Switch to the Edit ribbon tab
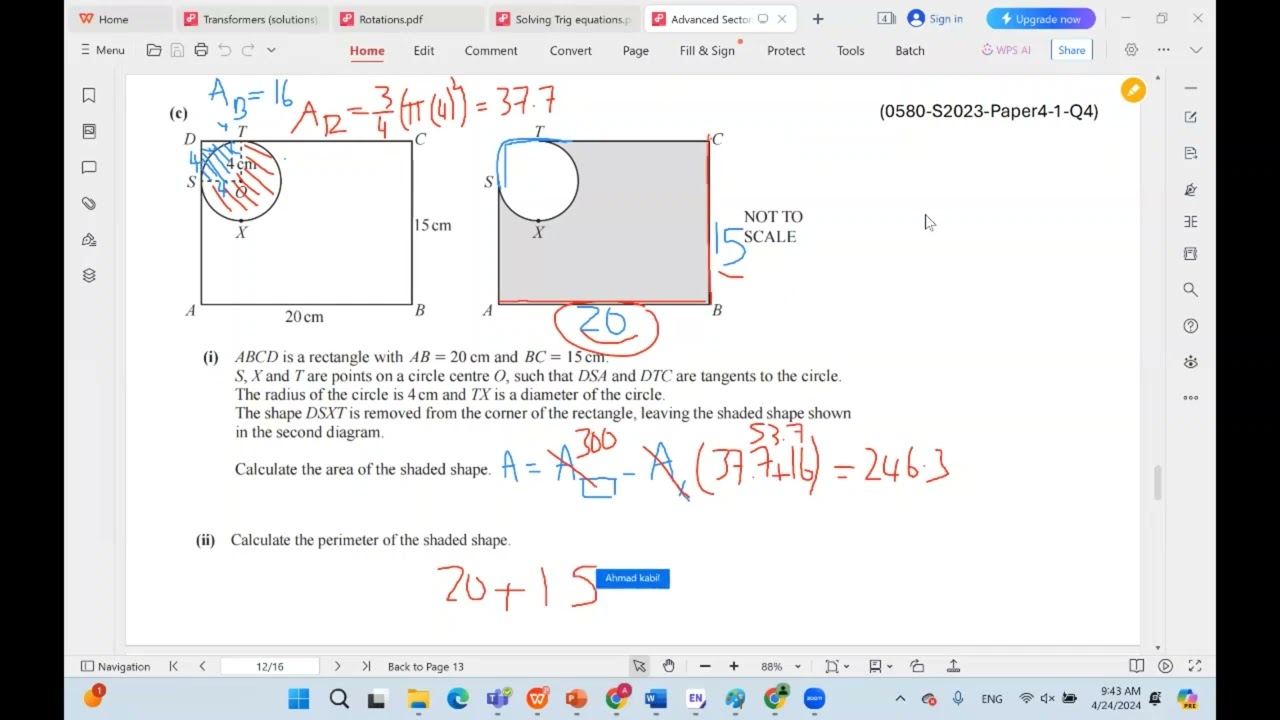The image size is (1280, 720). [424, 50]
